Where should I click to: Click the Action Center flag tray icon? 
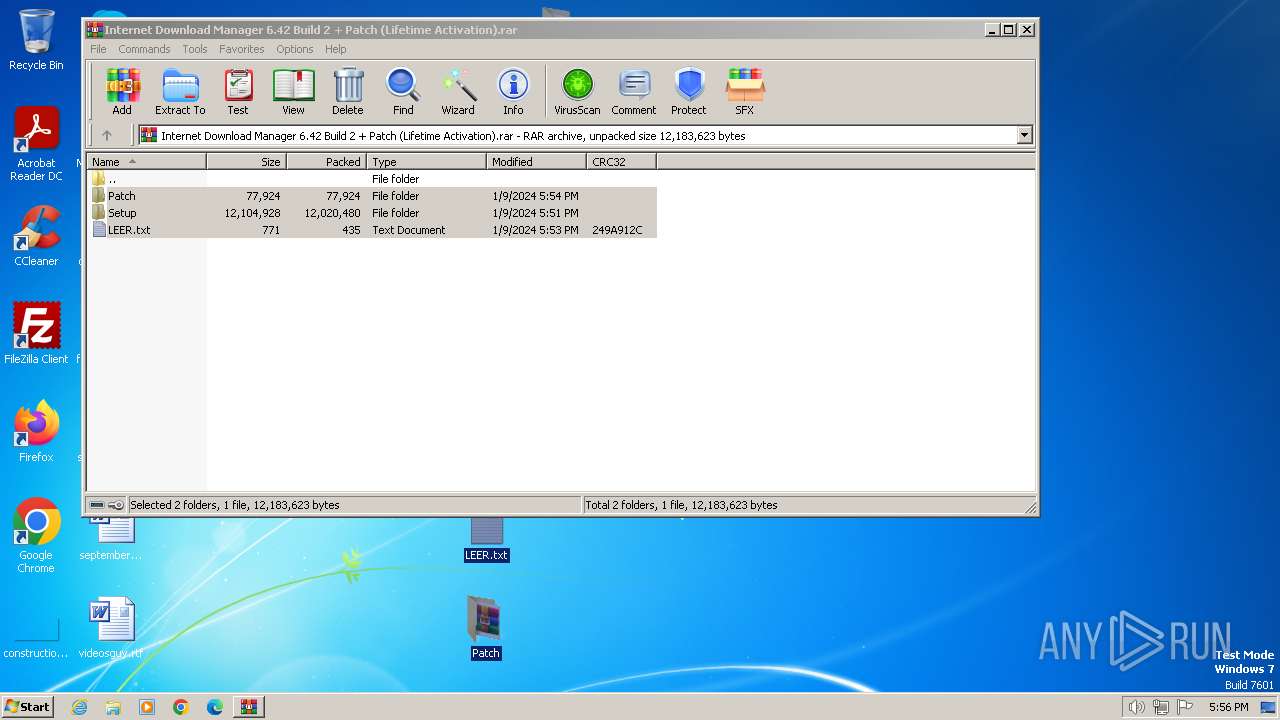click(x=1185, y=707)
